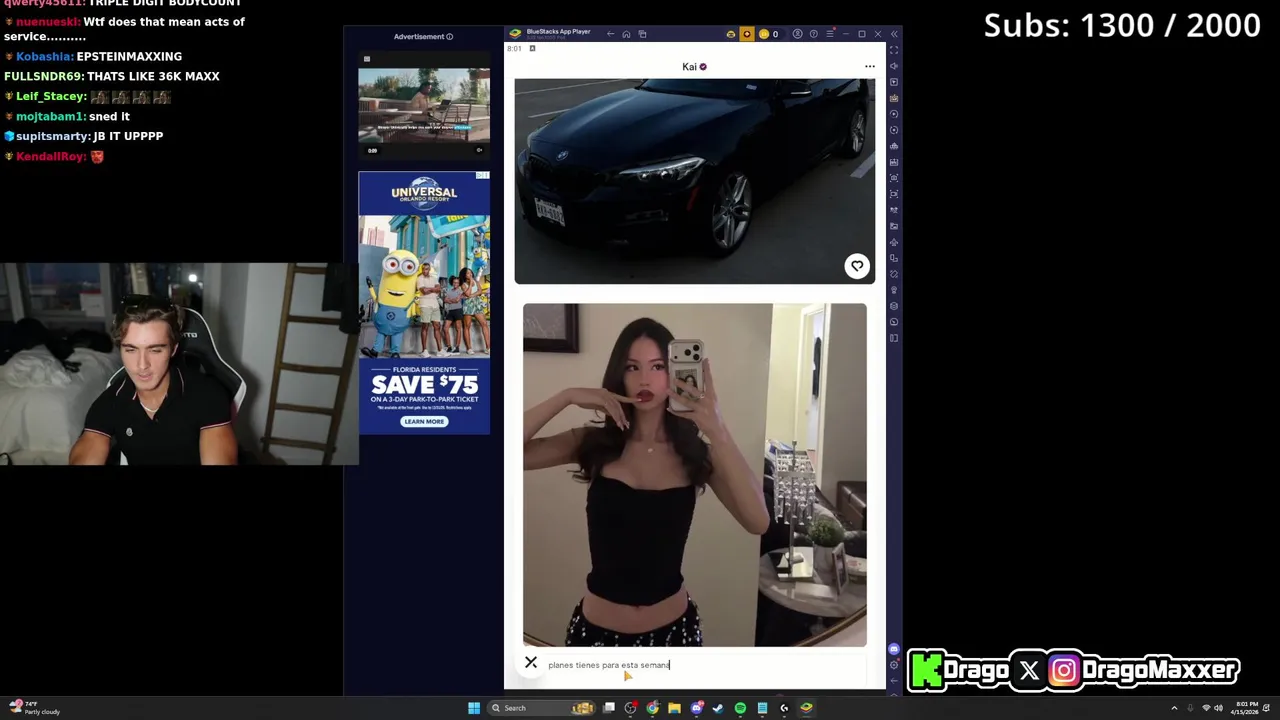This screenshot has width=1280, height=720.
Task: Open OBS Studio from taskbar
Action: click(x=630, y=708)
